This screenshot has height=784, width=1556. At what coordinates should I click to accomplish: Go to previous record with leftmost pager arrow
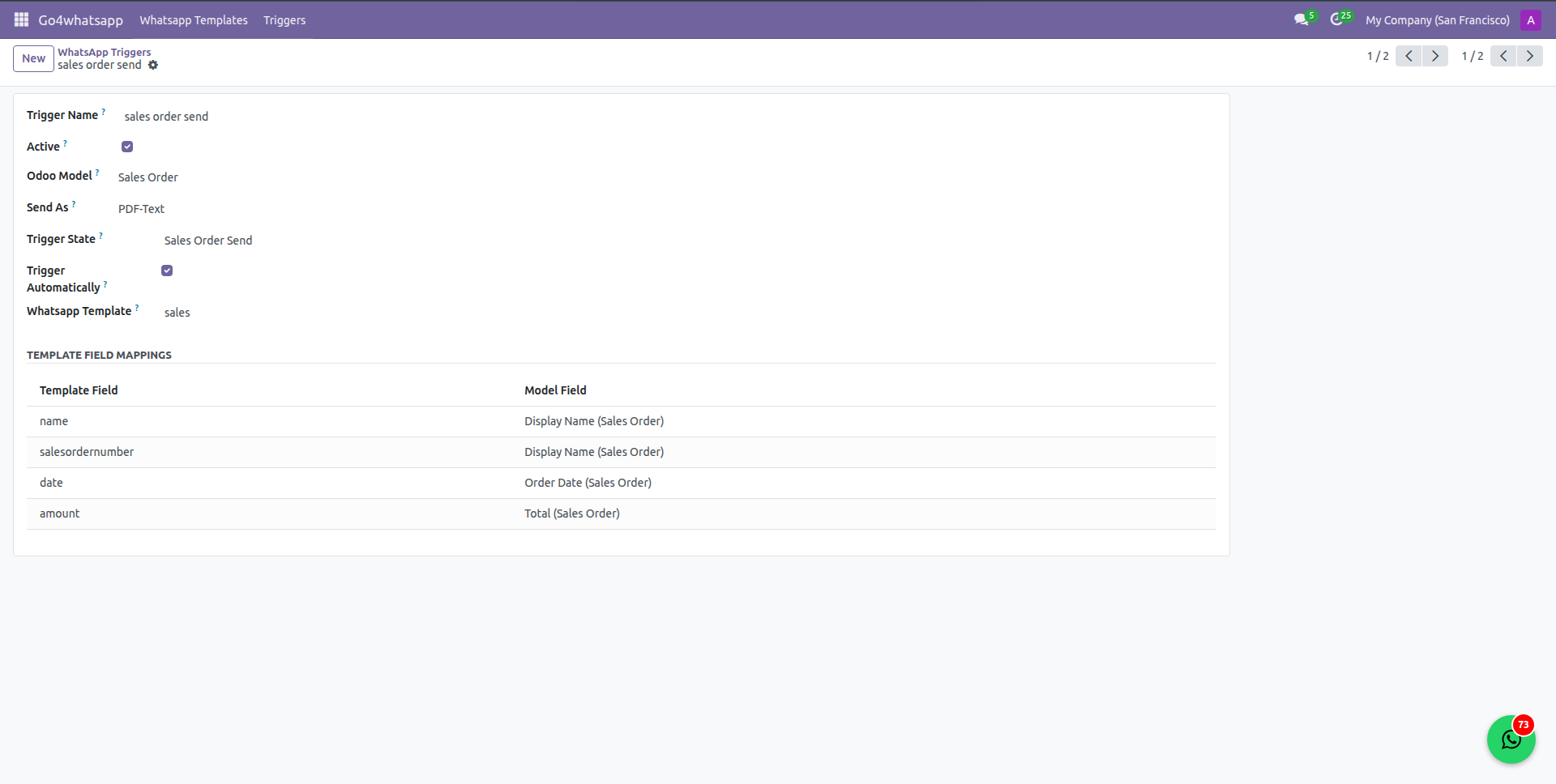[x=1409, y=56]
